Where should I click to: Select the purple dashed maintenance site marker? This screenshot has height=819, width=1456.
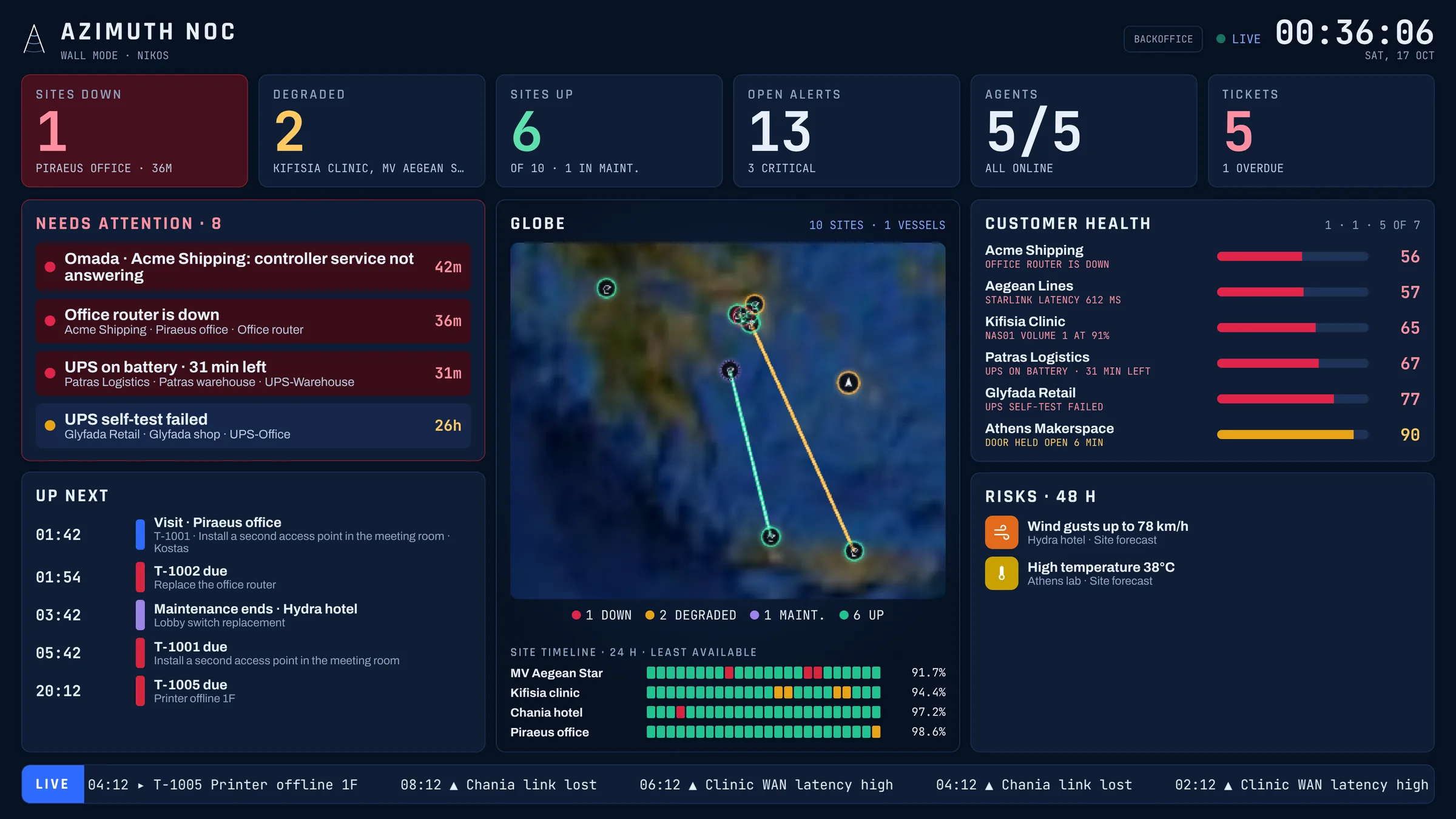730,369
